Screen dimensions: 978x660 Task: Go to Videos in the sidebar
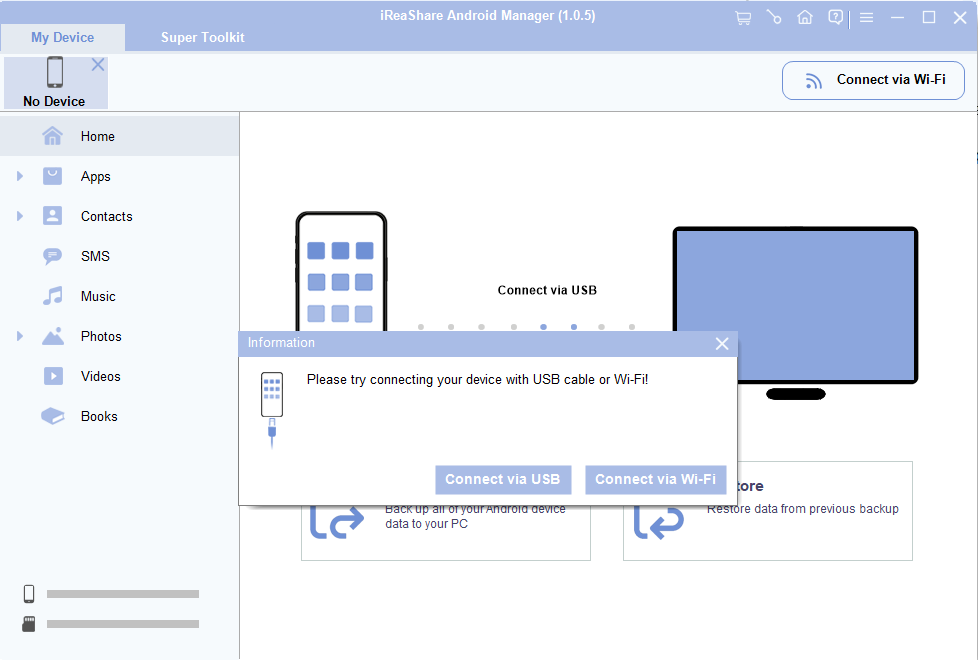(100, 376)
